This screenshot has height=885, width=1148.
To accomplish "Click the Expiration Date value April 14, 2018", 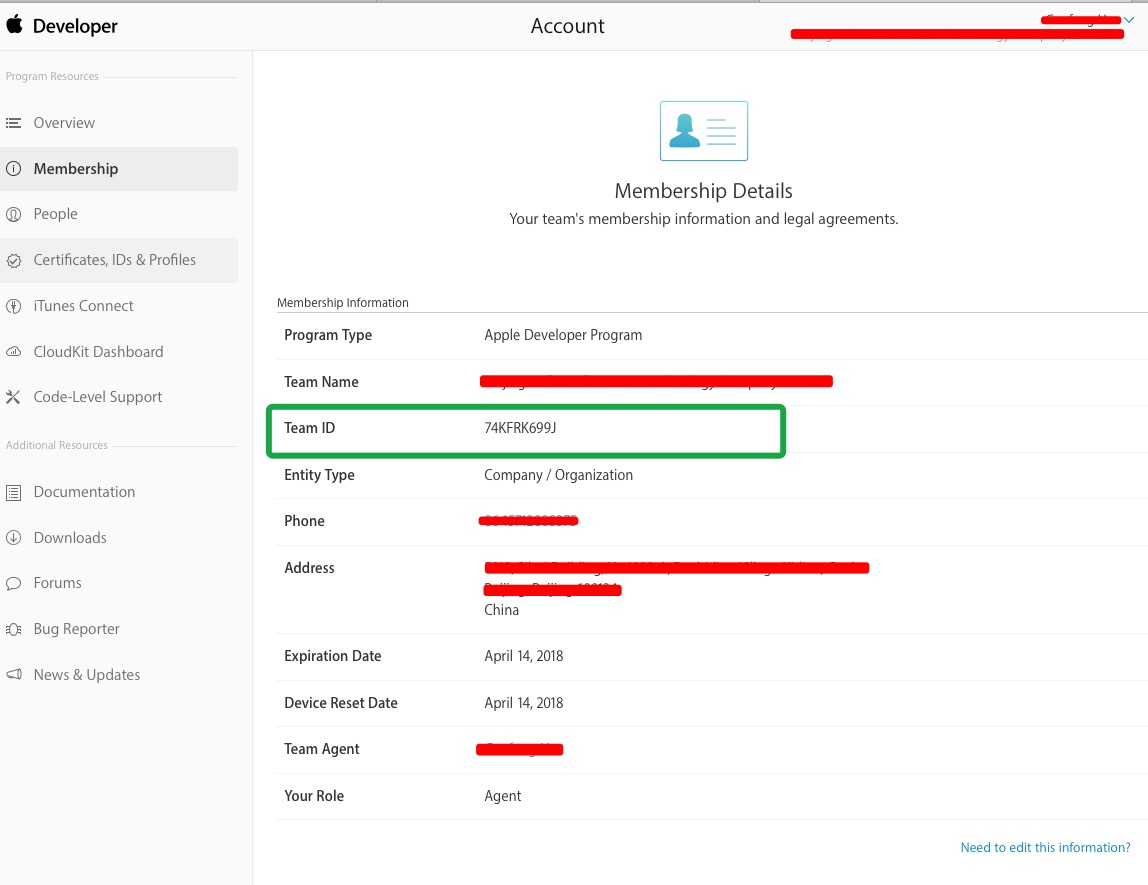I will (x=523, y=656).
